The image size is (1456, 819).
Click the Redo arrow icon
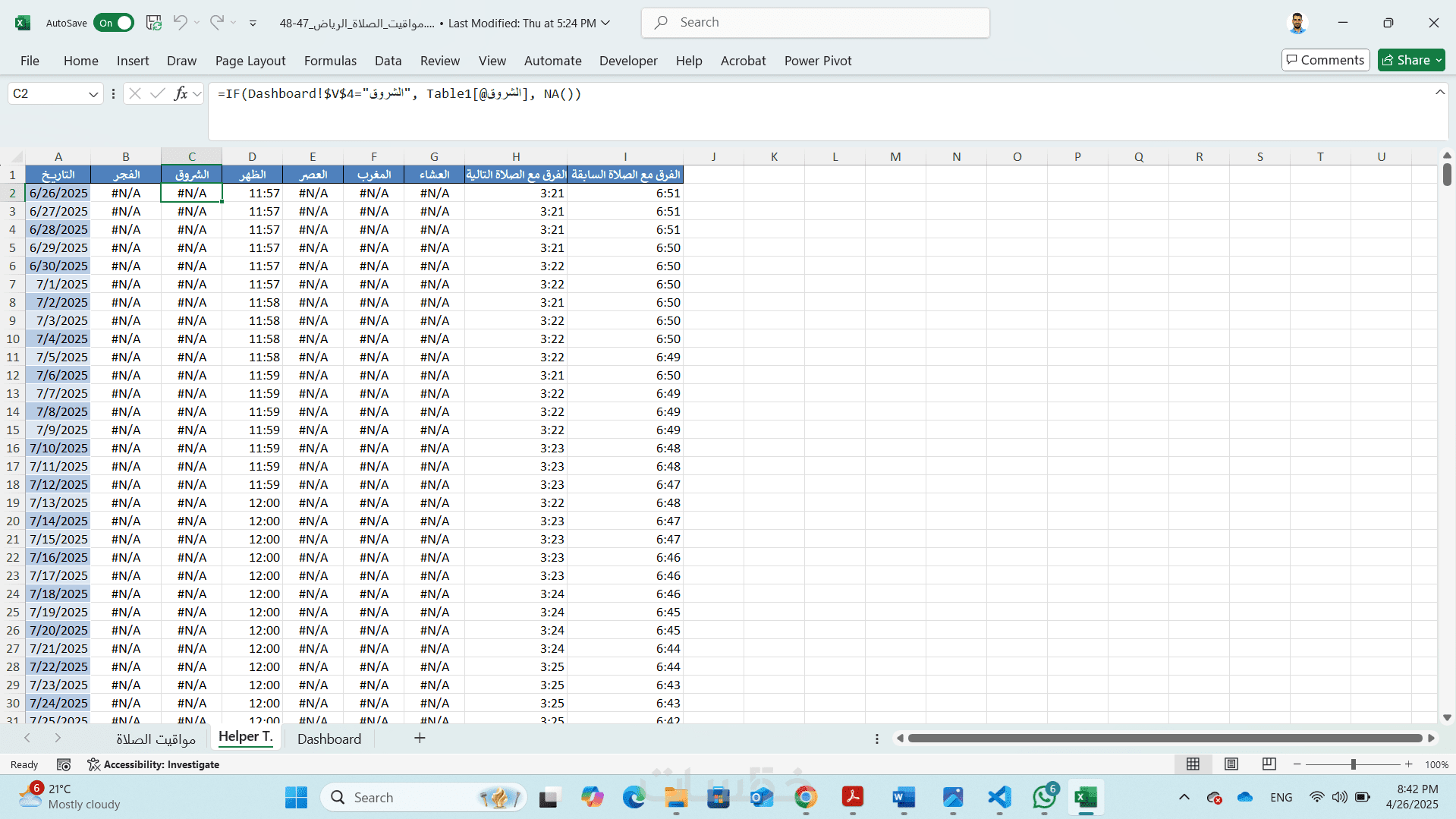coord(217,23)
